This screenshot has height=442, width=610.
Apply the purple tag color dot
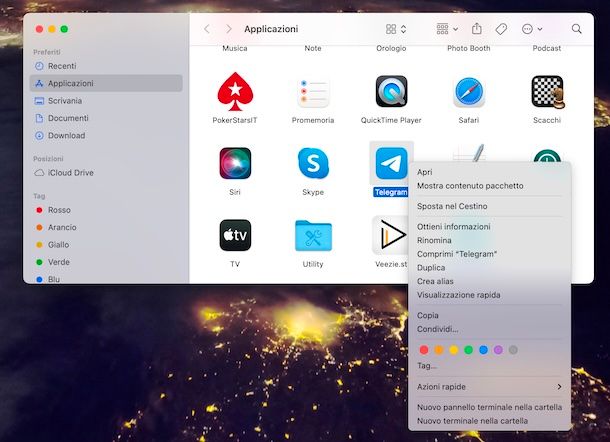click(x=498, y=350)
